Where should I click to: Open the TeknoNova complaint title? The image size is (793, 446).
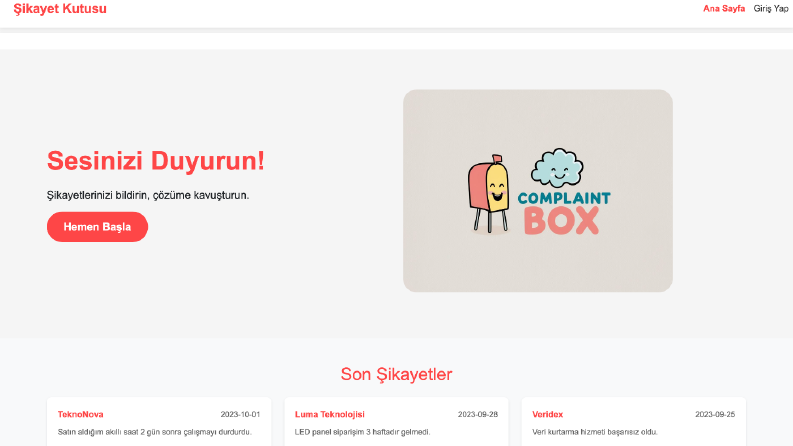(x=80, y=414)
